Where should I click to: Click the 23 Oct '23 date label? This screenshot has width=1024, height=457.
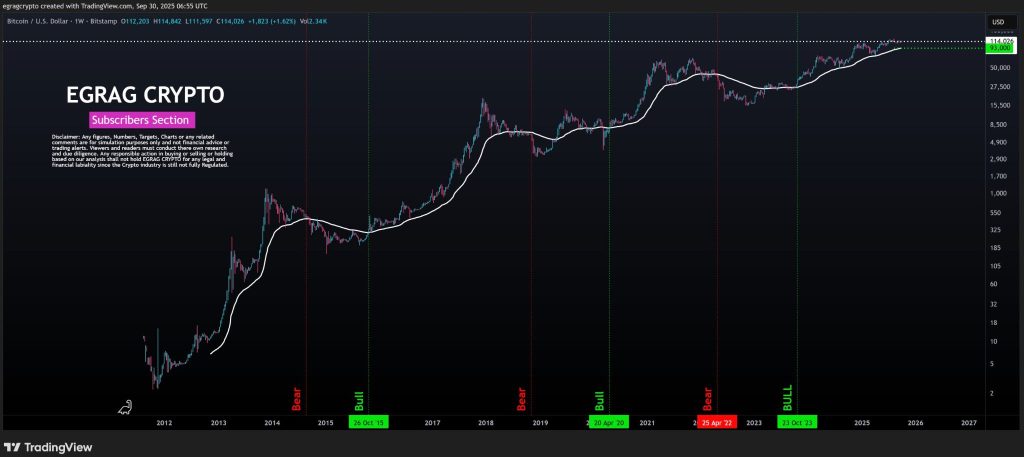click(x=796, y=423)
